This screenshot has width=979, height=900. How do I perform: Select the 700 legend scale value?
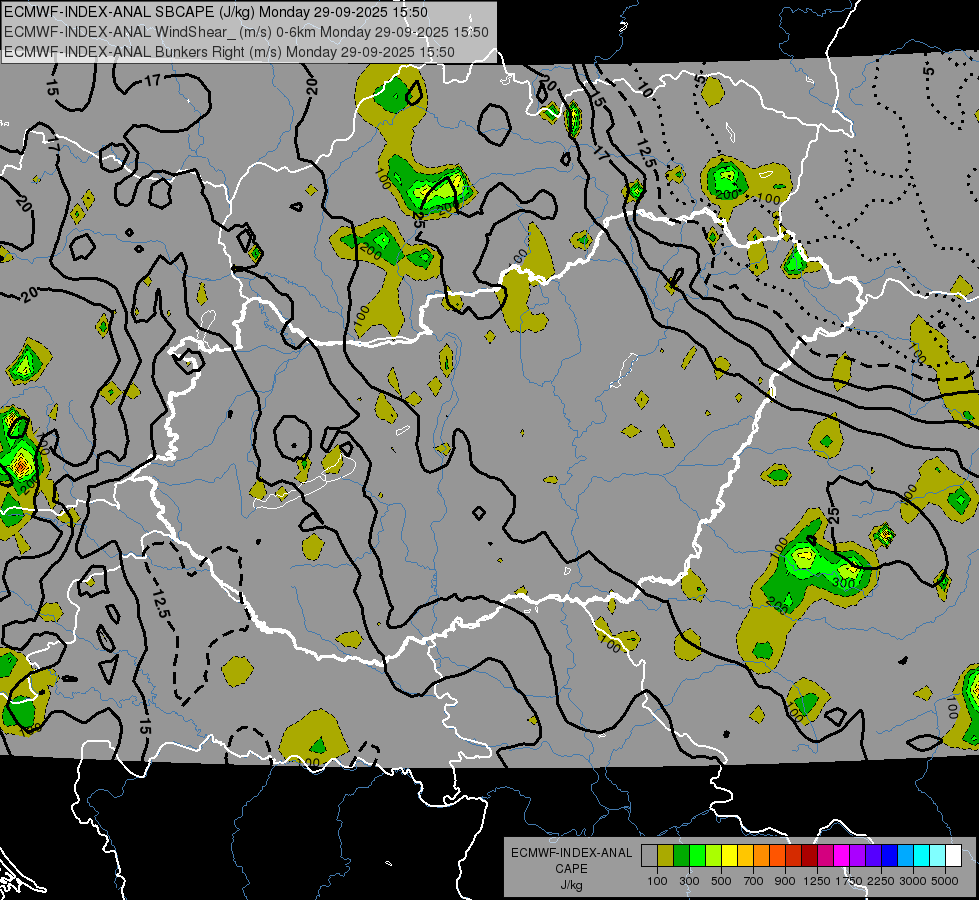tap(754, 881)
